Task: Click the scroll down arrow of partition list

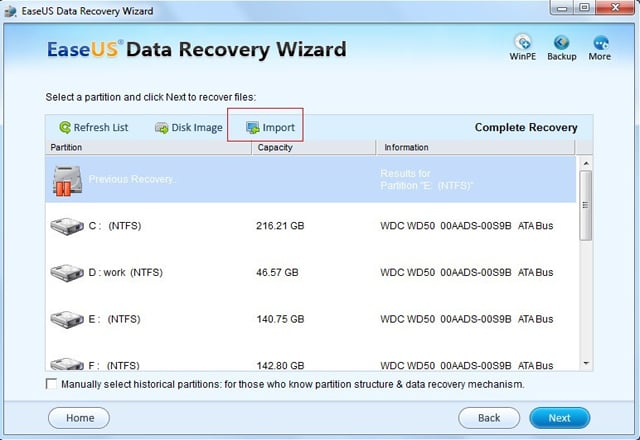Action: 586,363
